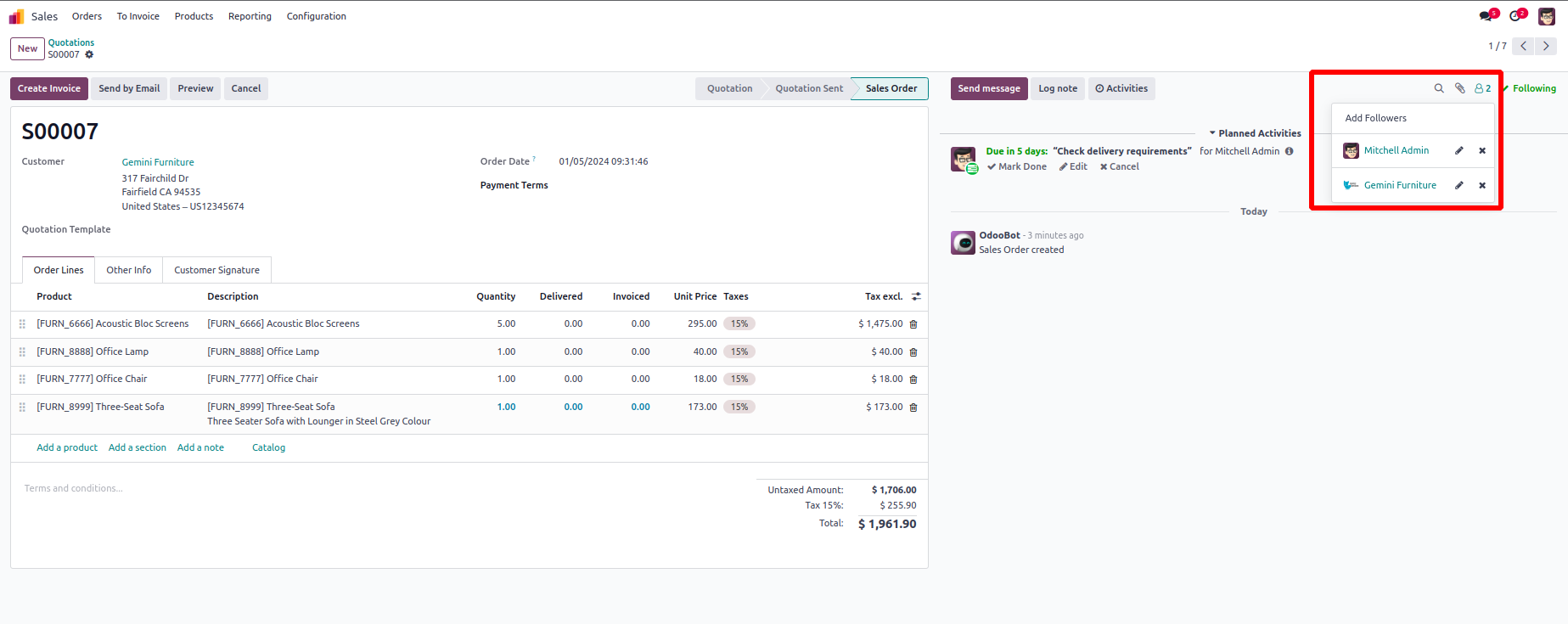
Task: Click Add a section
Action: click(x=138, y=447)
